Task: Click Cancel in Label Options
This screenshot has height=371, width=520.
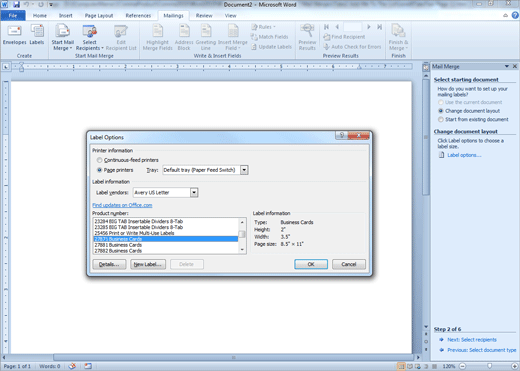Action: (x=349, y=264)
